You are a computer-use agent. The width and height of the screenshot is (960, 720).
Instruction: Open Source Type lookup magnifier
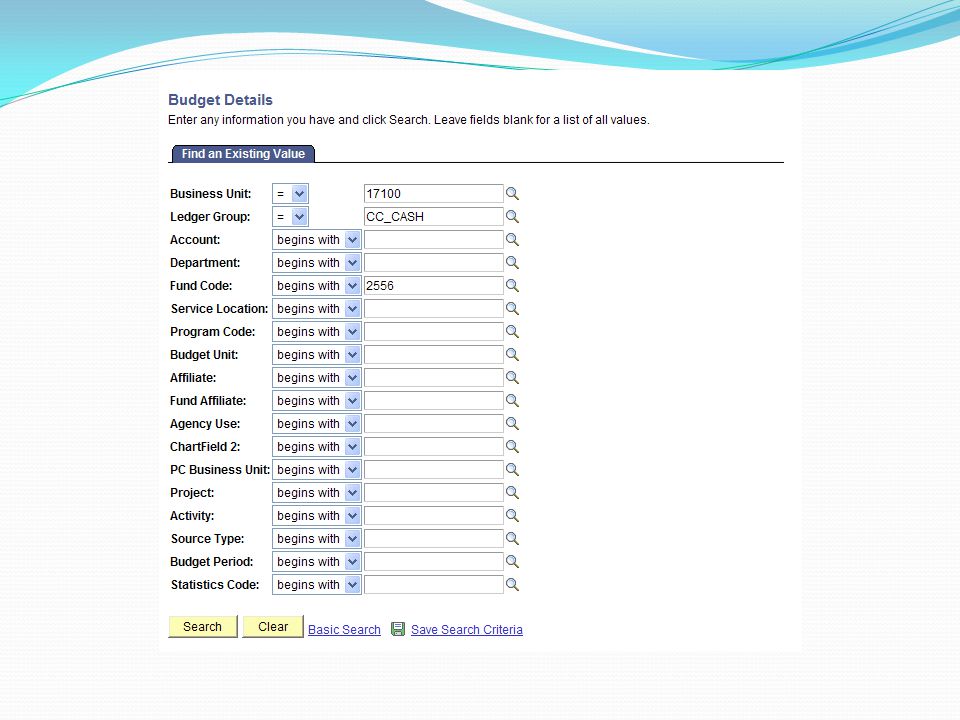[512, 539]
